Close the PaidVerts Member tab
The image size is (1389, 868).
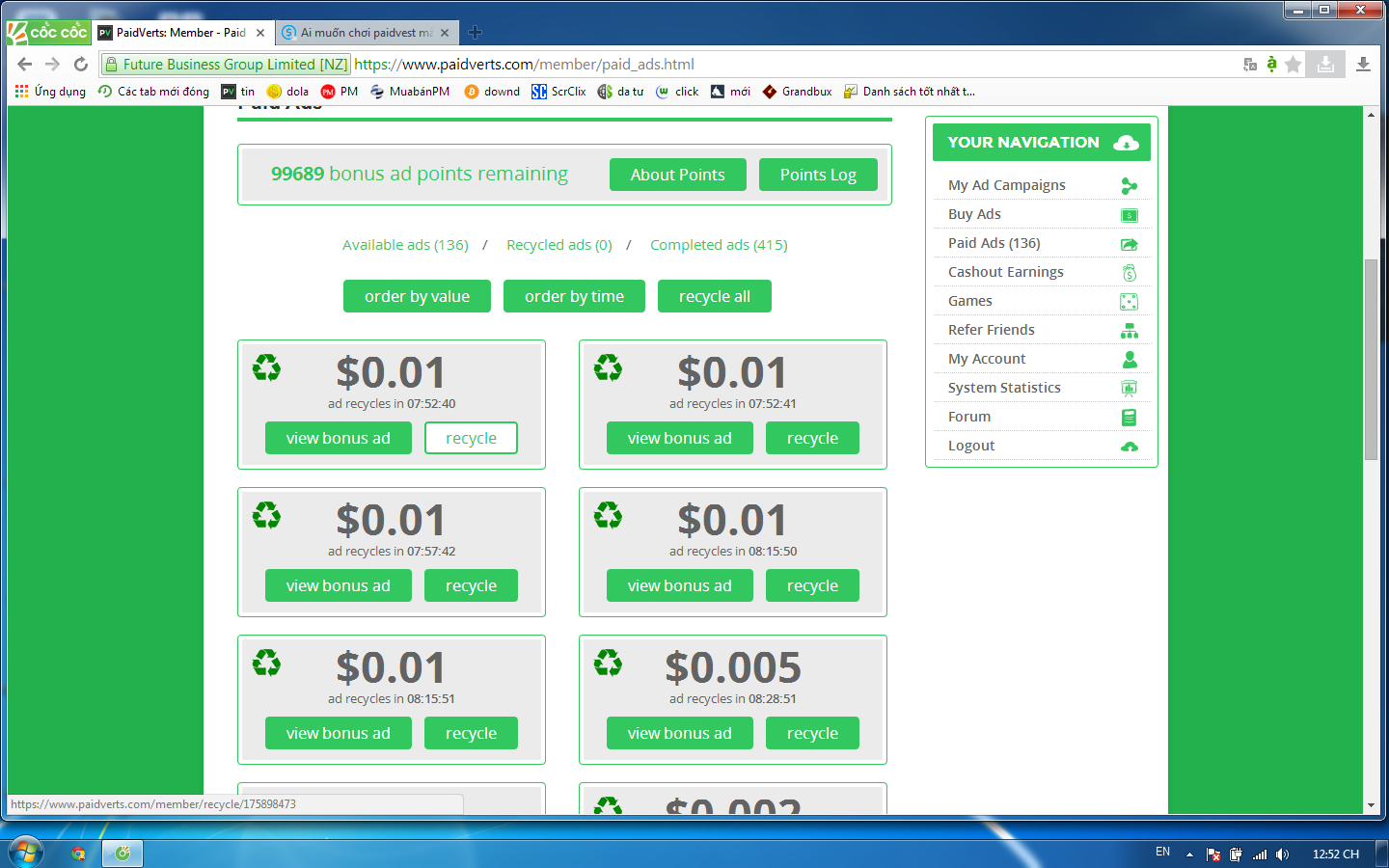click(x=260, y=33)
